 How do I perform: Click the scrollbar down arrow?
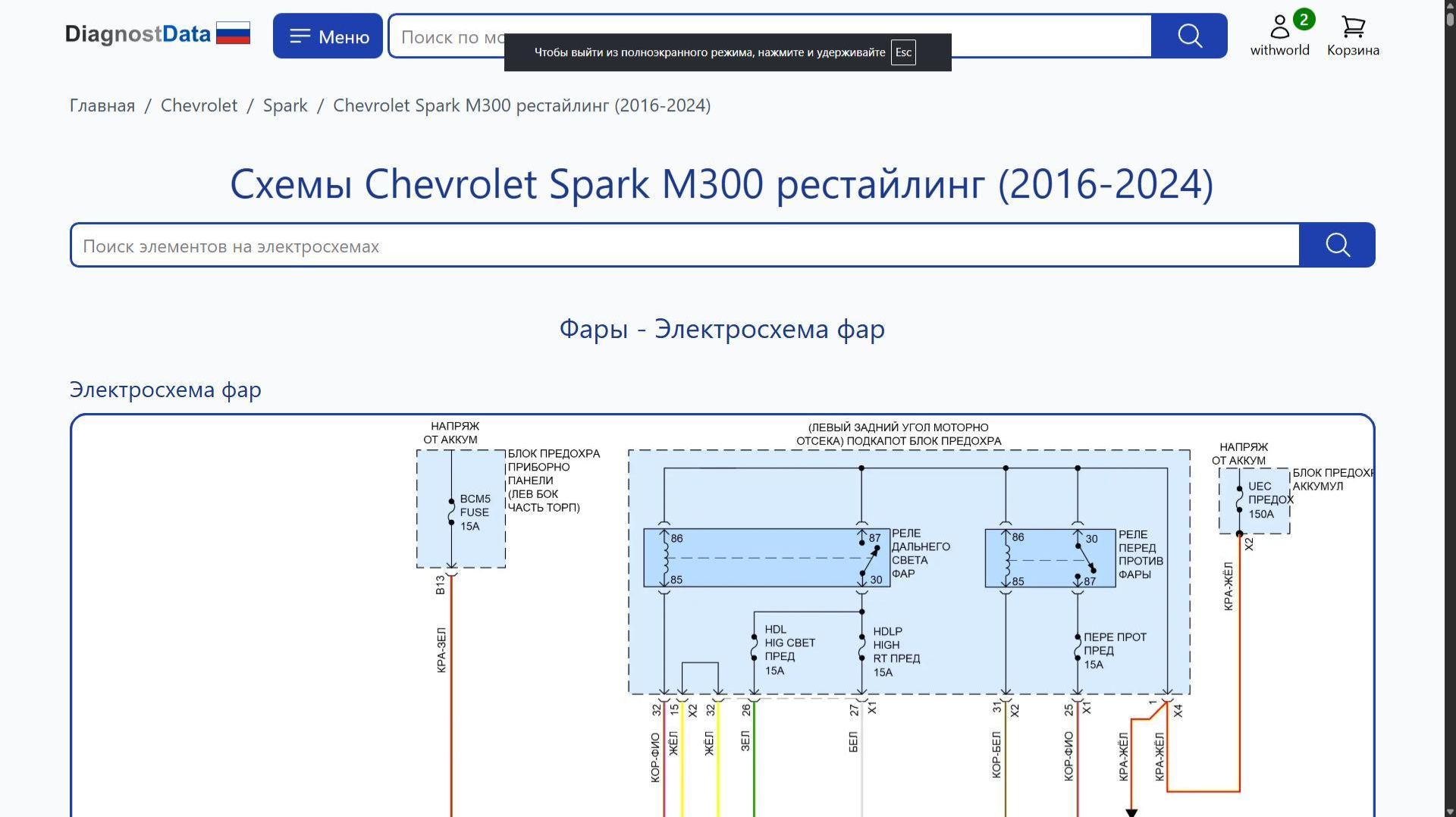tap(1450, 811)
